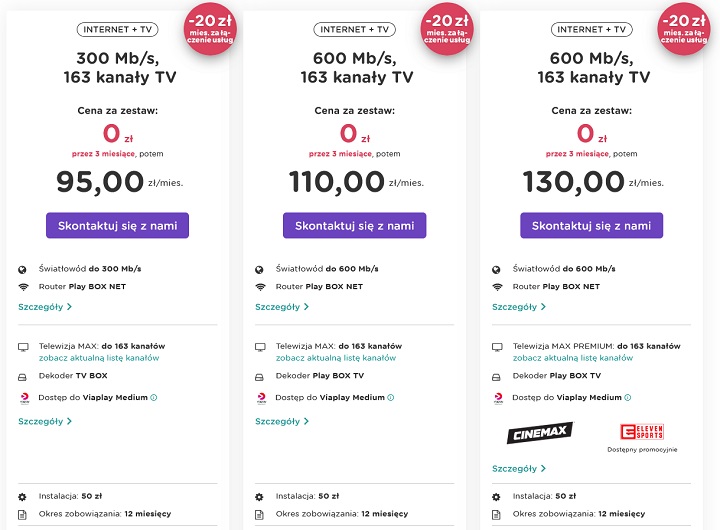
Task: Expand Szczegóły under Router in 300 Mb/s plan
Action: tap(44, 307)
